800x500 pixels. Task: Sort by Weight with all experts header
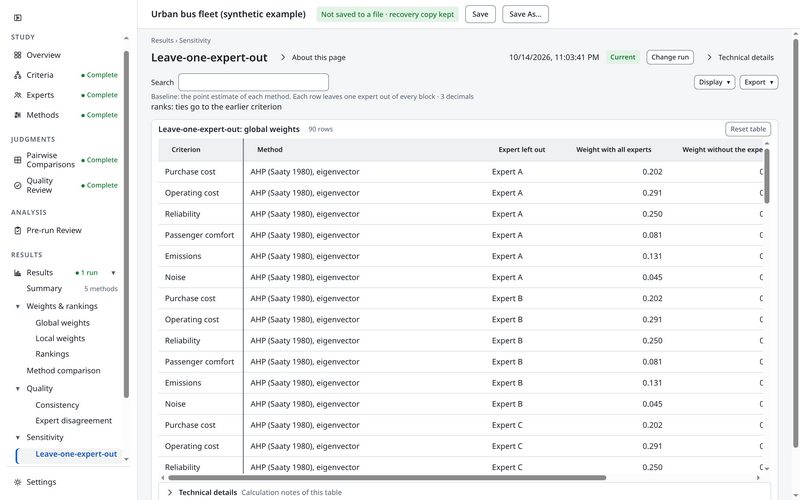[613, 149]
